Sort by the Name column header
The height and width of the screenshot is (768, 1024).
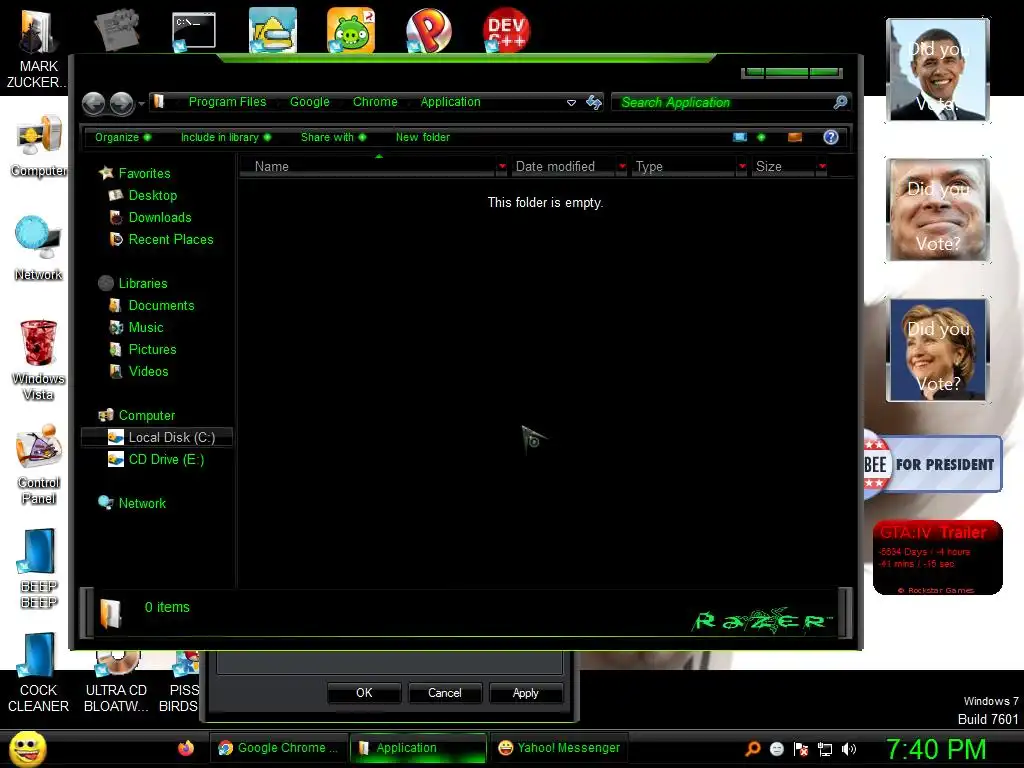(x=368, y=167)
